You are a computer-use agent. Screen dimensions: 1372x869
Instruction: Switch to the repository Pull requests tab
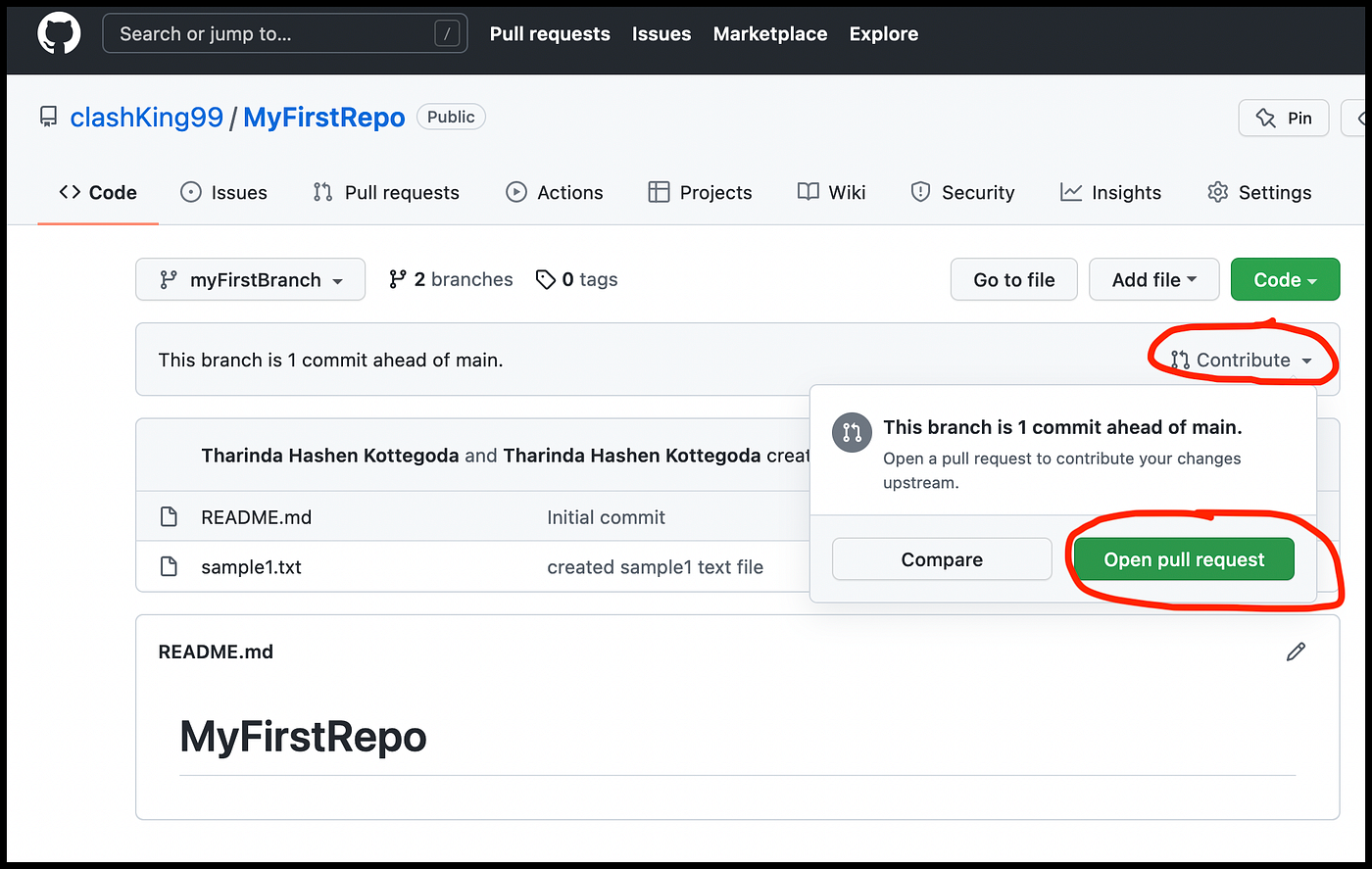[x=386, y=192]
